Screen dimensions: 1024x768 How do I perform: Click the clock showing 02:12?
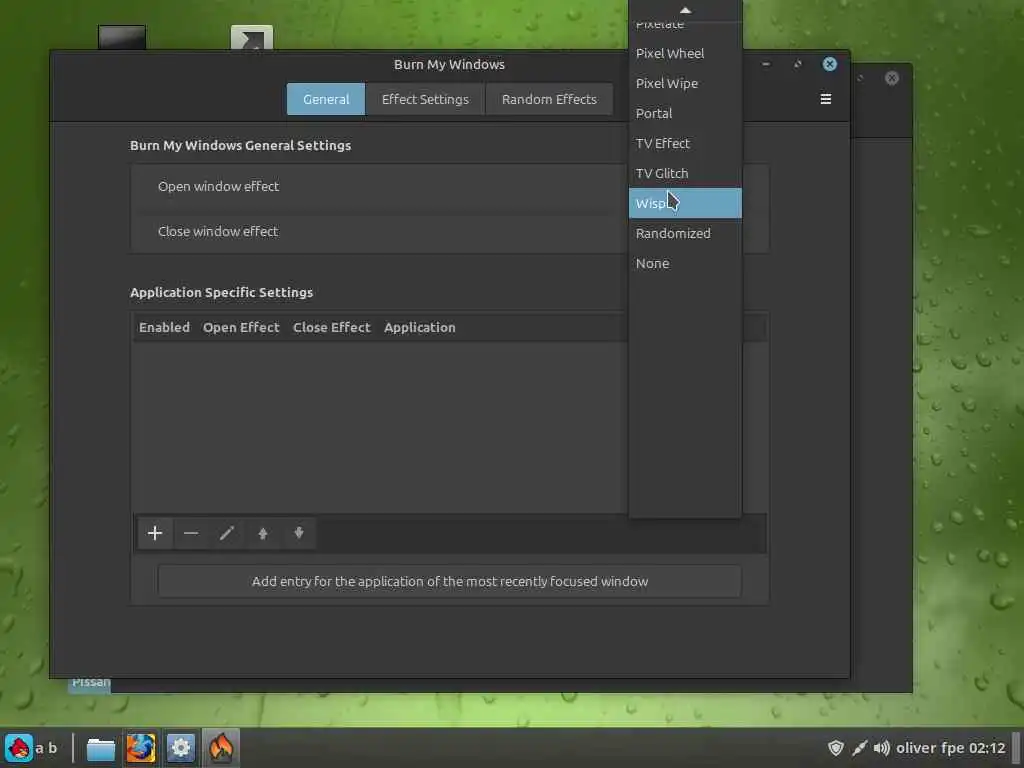tap(987, 748)
